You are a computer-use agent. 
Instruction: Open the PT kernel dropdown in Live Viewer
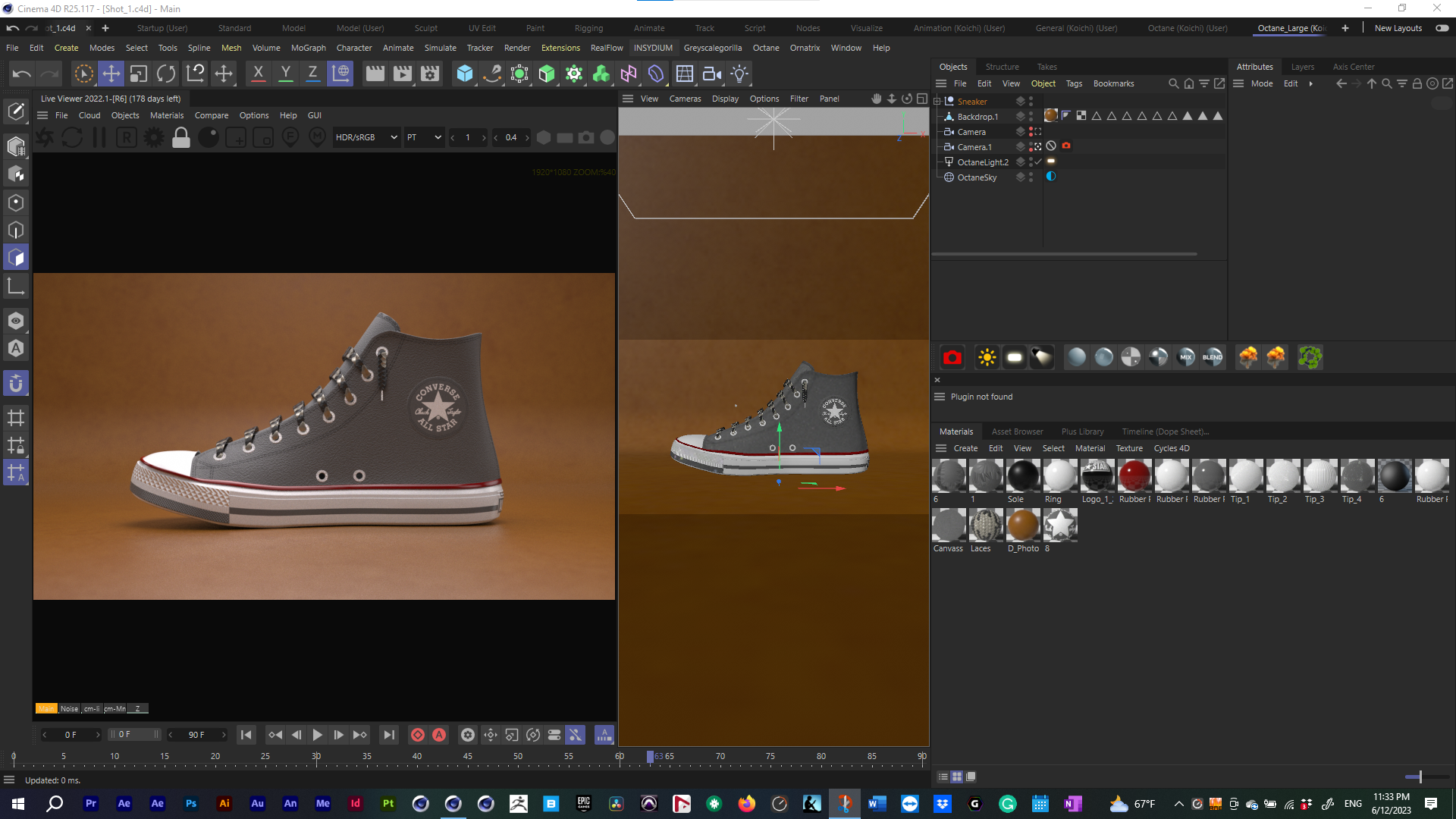pyautogui.click(x=424, y=137)
